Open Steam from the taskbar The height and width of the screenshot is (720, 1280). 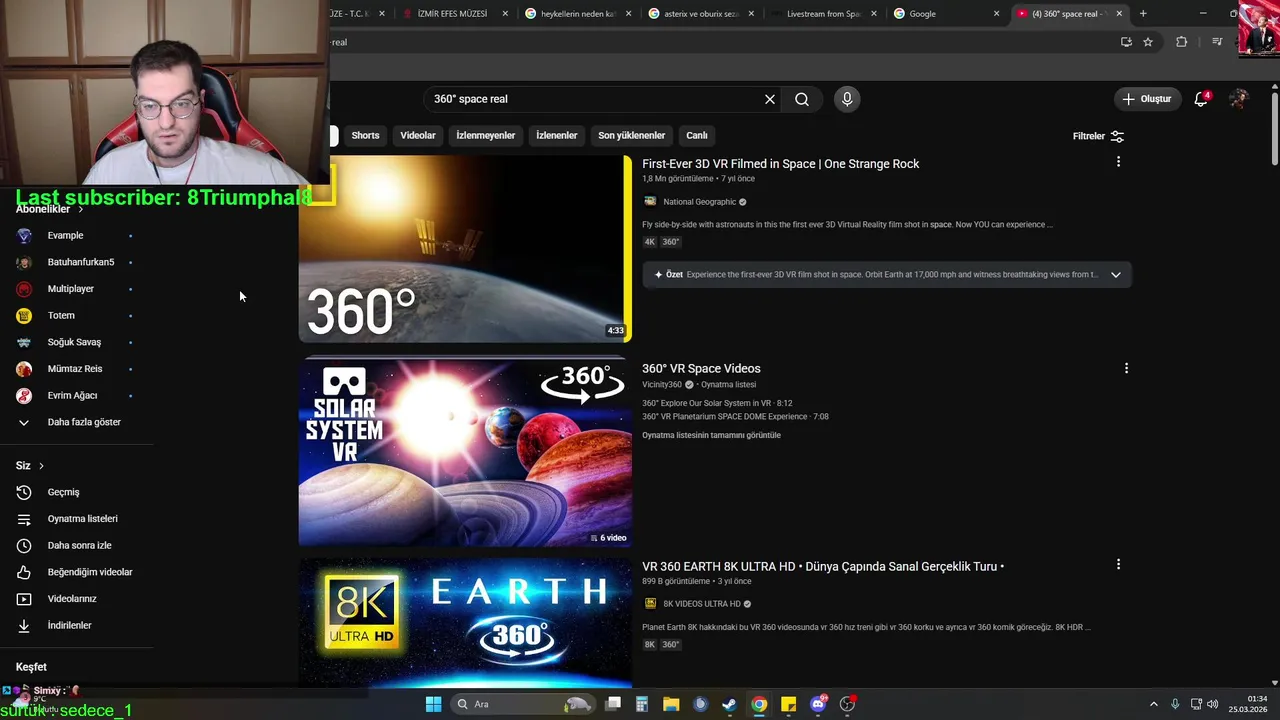tap(730, 704)
